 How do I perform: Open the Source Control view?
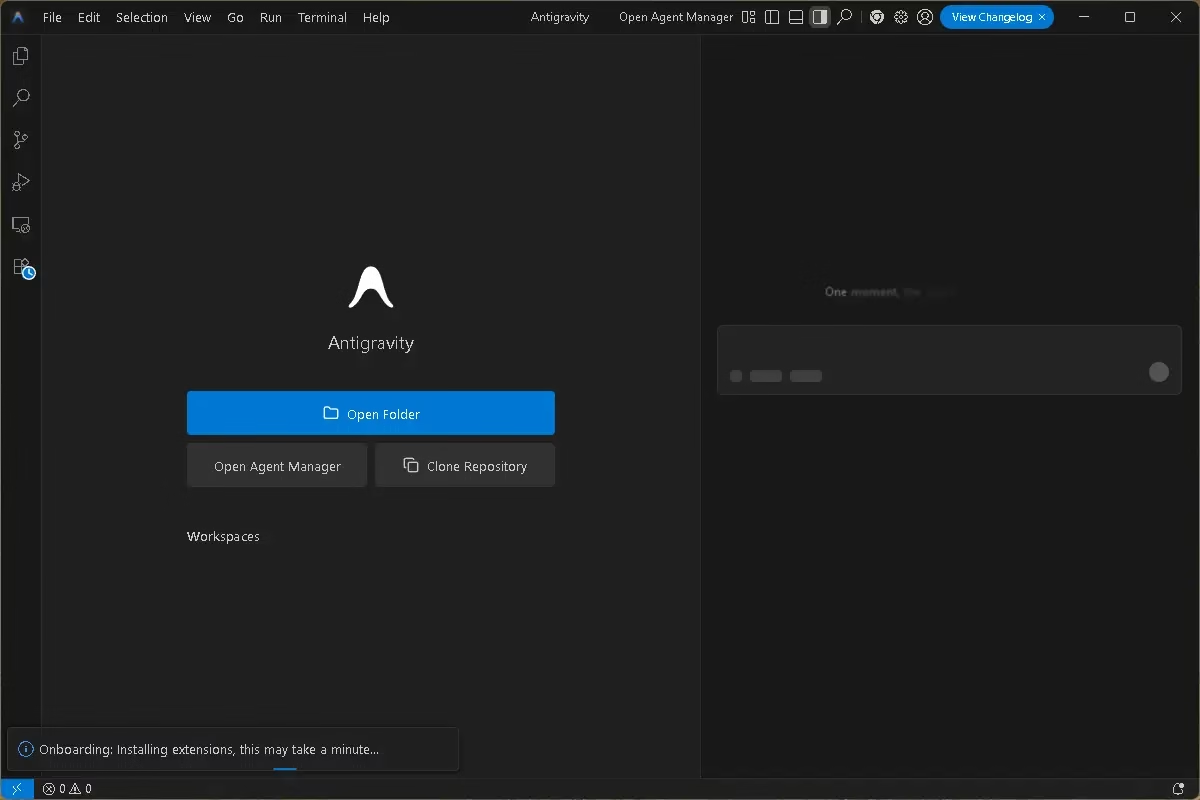click(20, 140)
